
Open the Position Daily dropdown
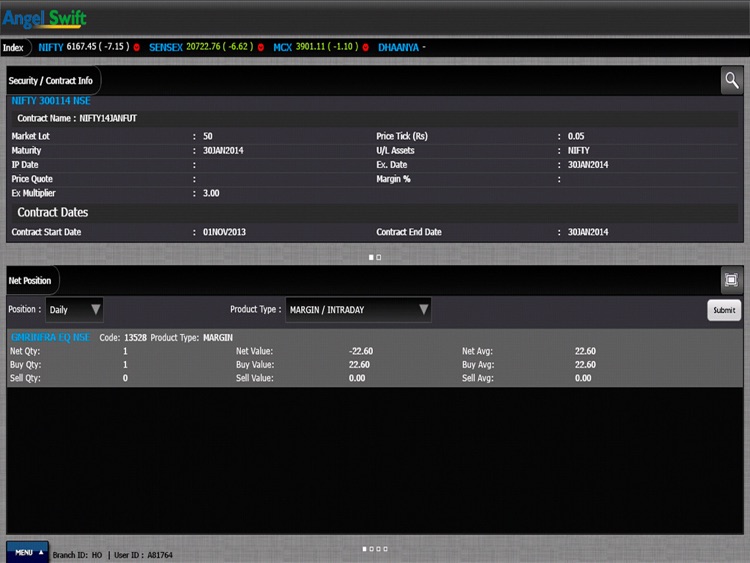pyautogui.click(x=74, y=309)
